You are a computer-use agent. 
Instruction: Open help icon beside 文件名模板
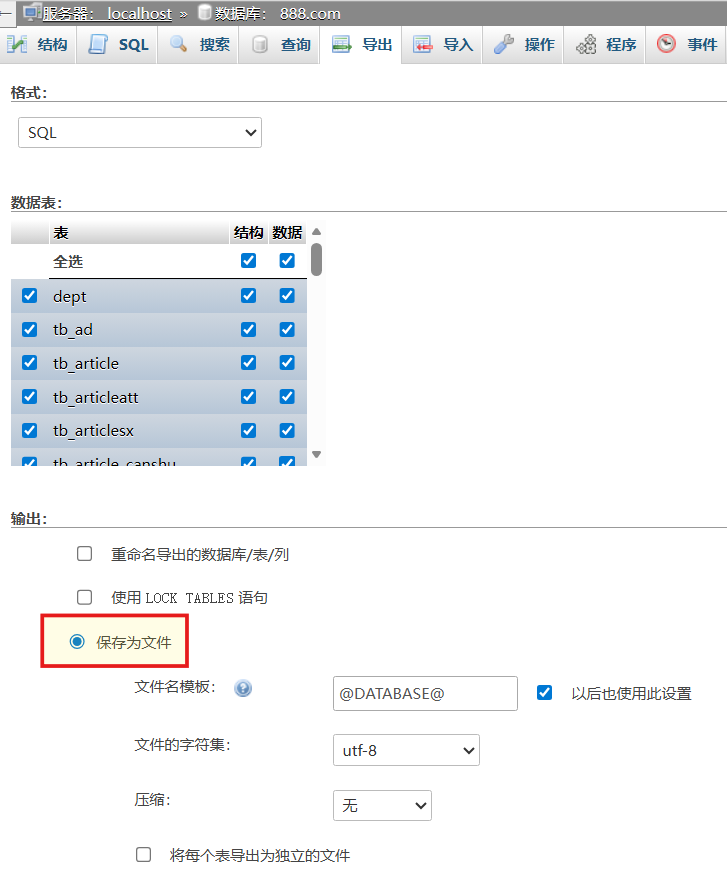click(242, 689)
